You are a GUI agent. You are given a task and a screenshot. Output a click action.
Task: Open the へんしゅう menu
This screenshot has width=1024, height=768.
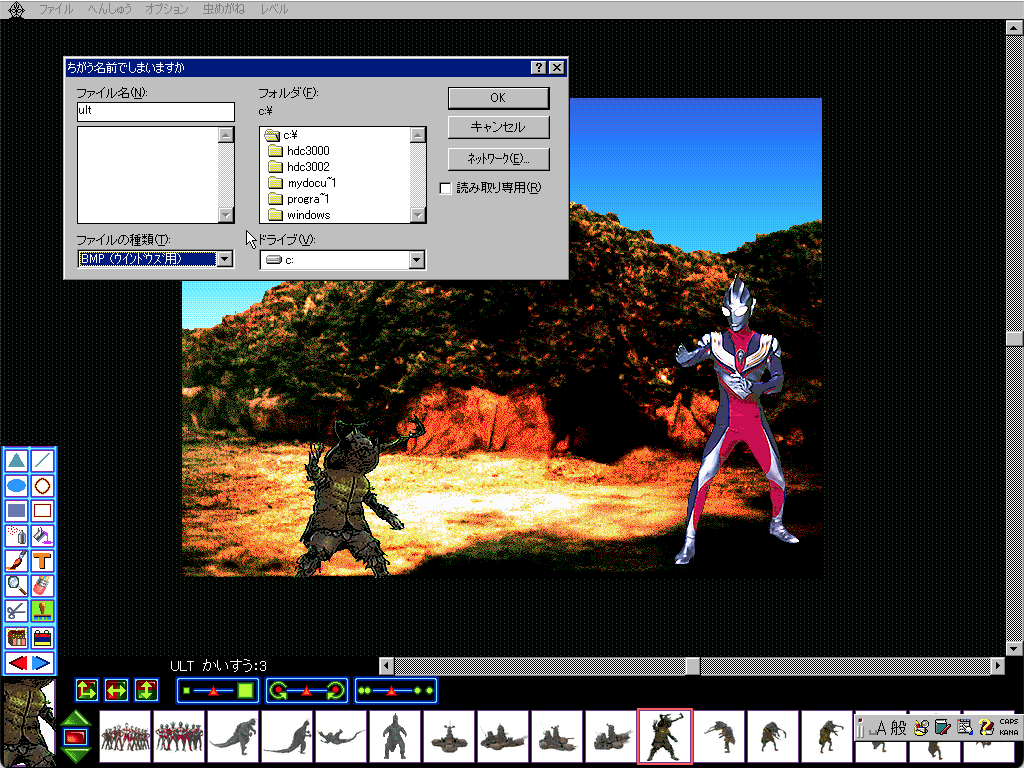[109, 9]
